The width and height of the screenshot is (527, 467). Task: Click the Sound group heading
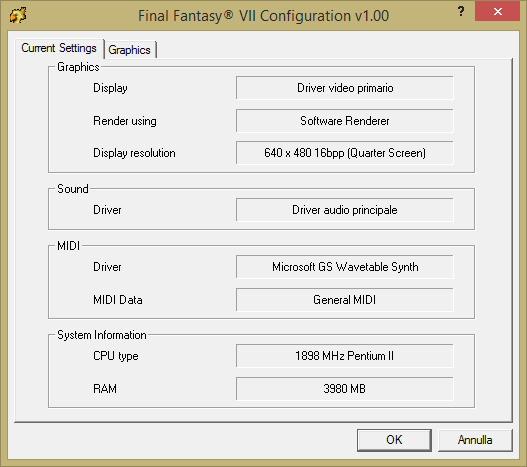coord(73,189)
